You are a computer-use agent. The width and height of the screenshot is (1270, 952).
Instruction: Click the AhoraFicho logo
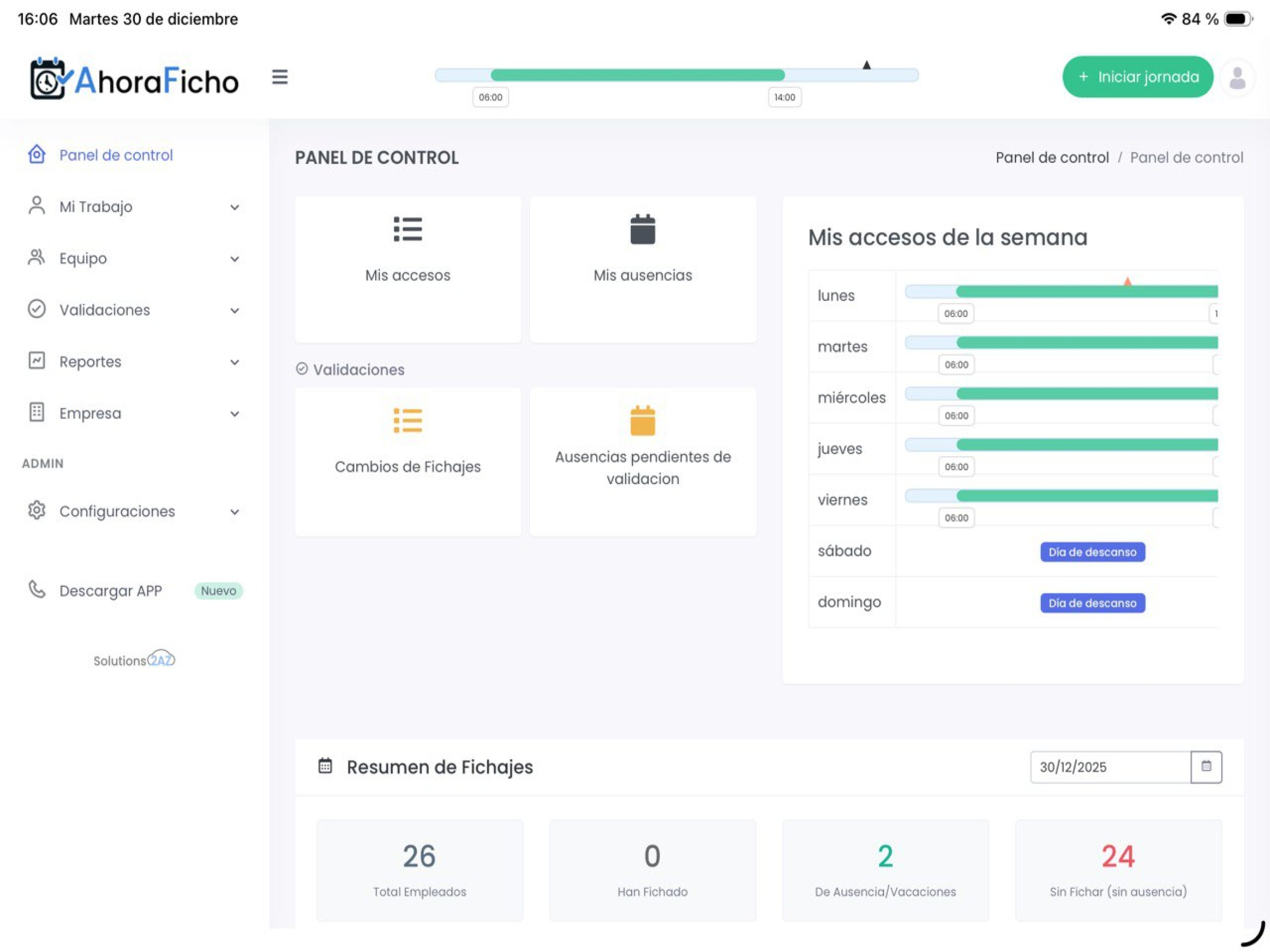[x=134, y=79]
